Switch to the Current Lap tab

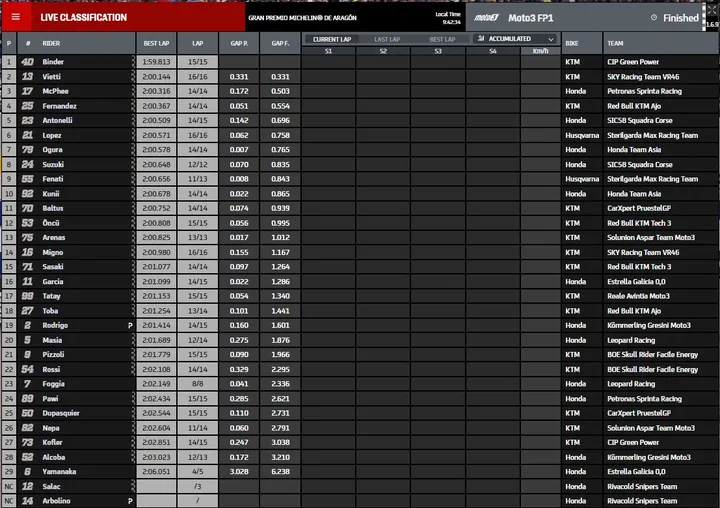tap(332, 40)
